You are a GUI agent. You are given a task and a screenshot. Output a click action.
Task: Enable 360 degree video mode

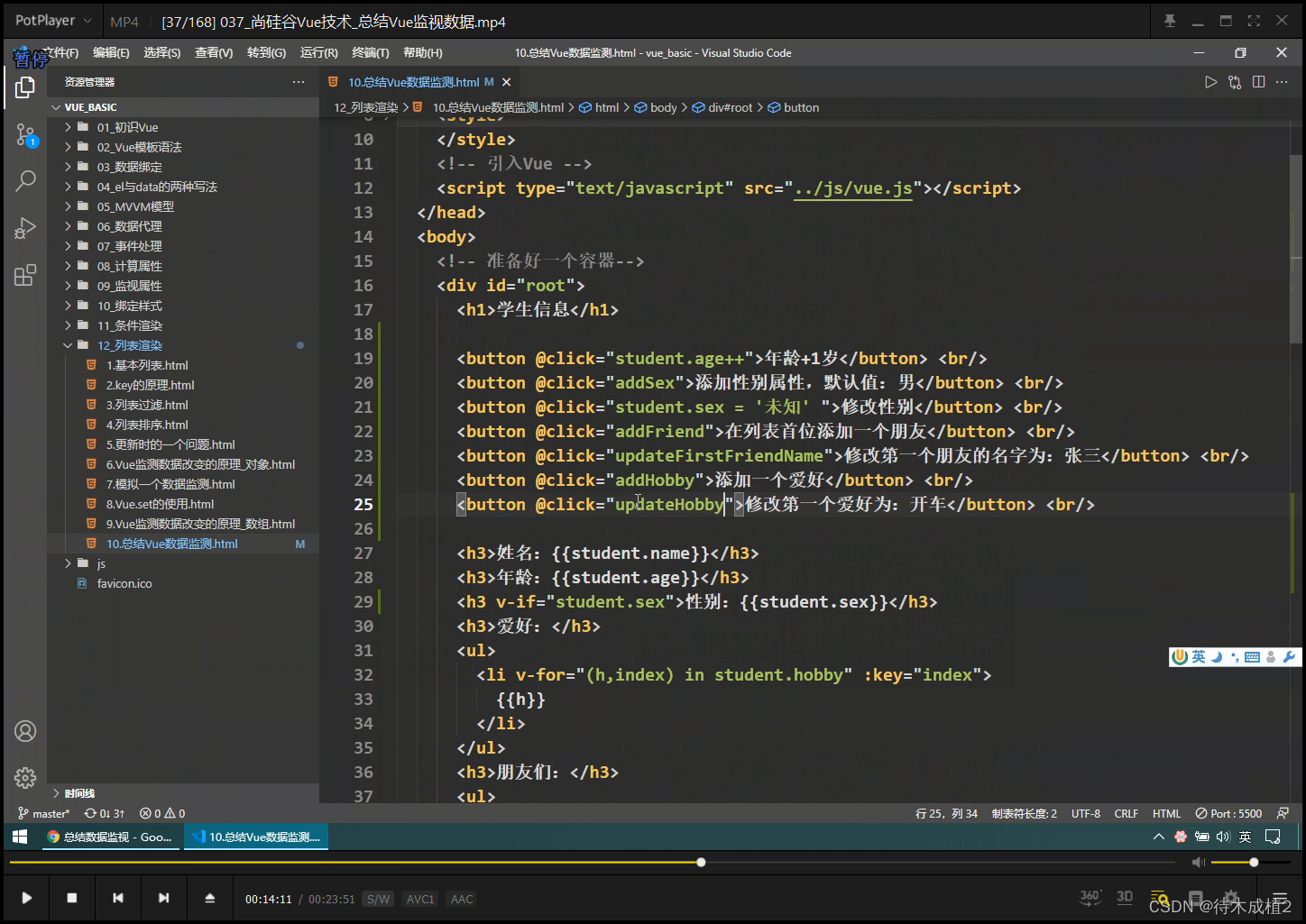click(1090, 897)
